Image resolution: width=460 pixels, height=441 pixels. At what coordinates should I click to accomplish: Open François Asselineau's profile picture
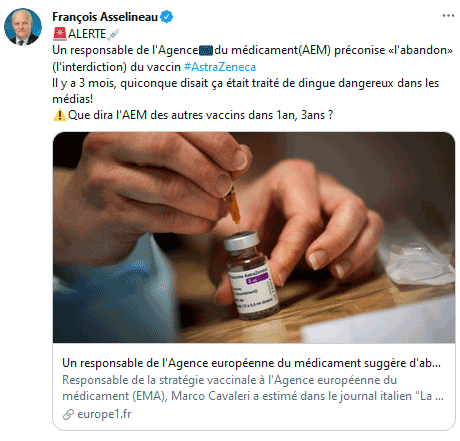[23, 27]
